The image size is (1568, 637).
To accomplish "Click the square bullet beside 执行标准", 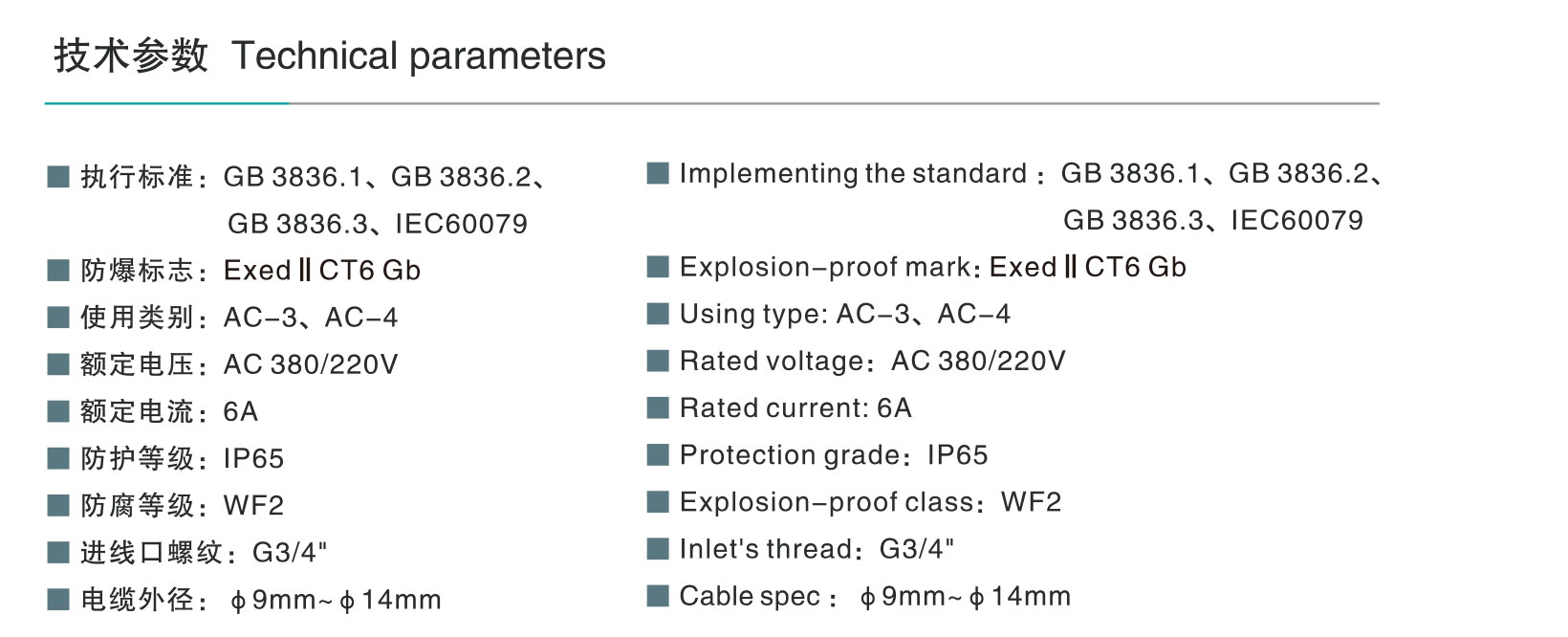I will [58, 177].
